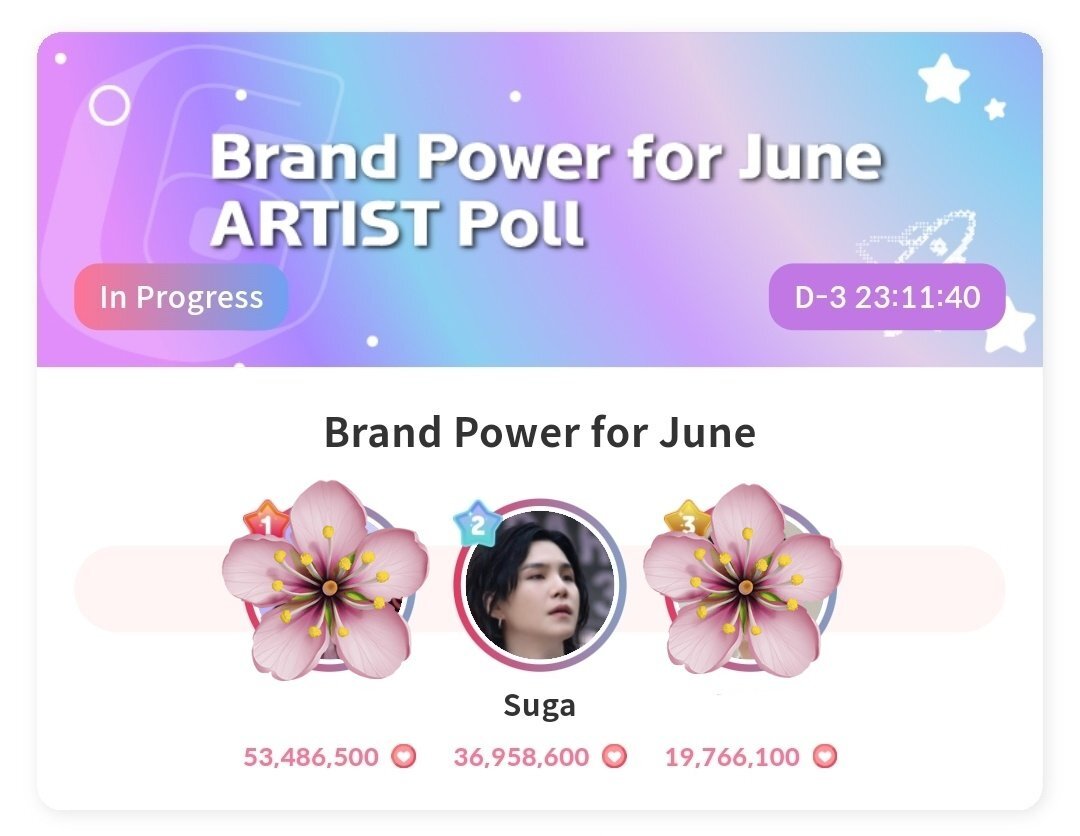This screenshot has height=836, width=1080.
Task: Click the heart icon beside 19,766,100
Action: [x=824, y=756]
